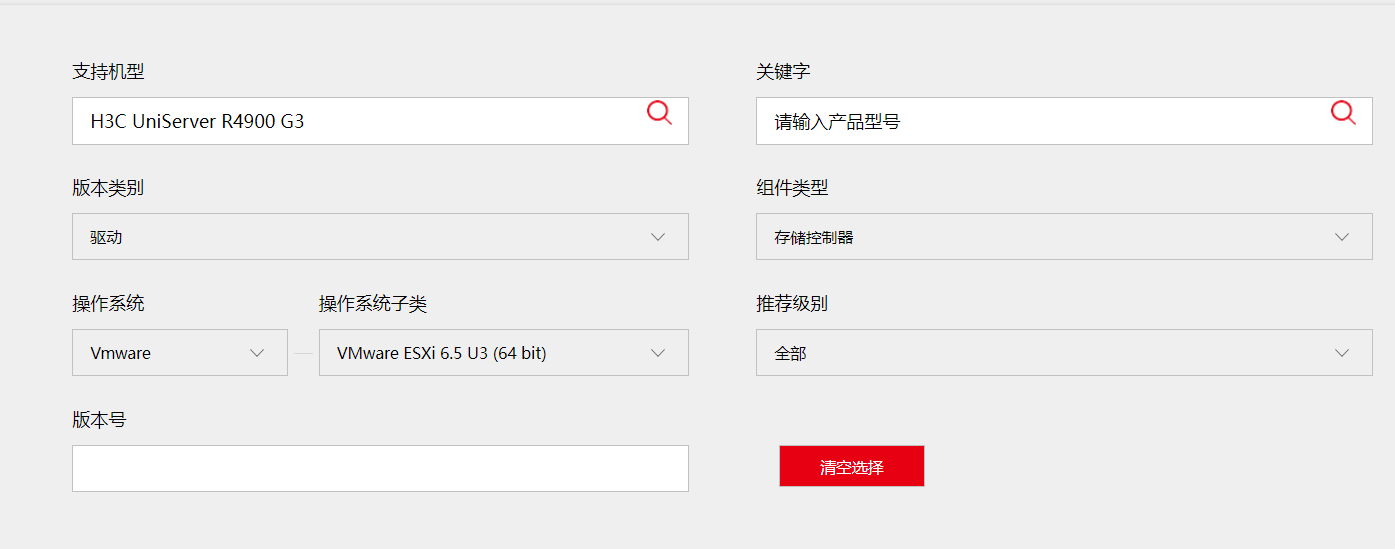
Task: Expand the VMware ESXi 6.5 U3 subtype dropdown
Action: [503, 353]
